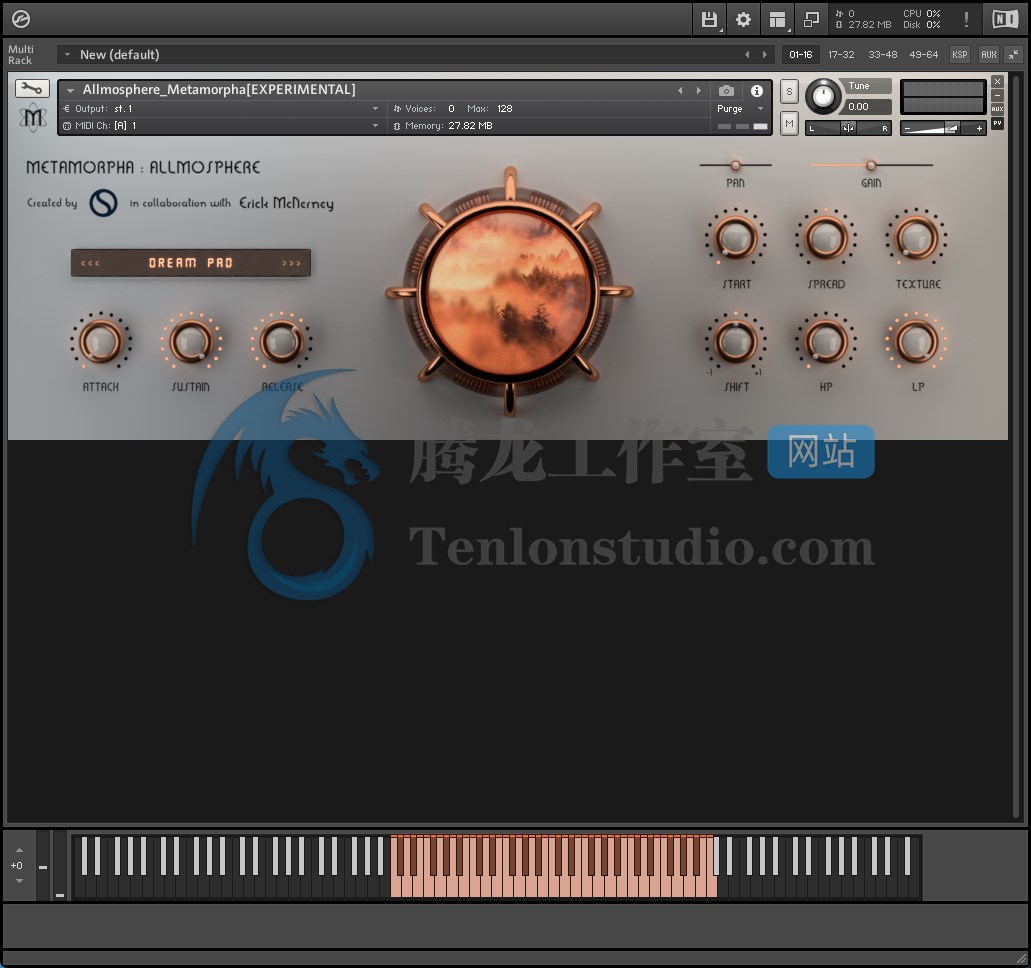Click the instrument volume slider
Screen dimensions: 1031x968
point(944,128)
